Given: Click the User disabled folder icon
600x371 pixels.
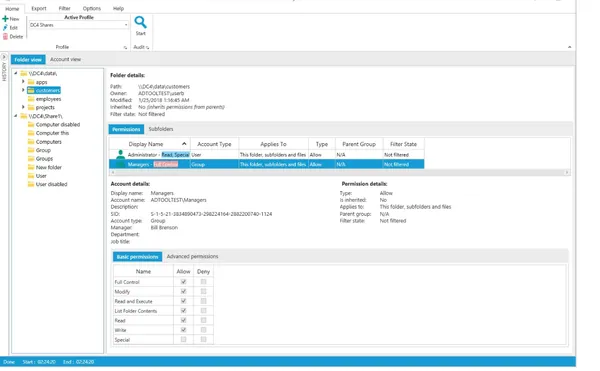Looking at the screenshot, I should point(31,184).
